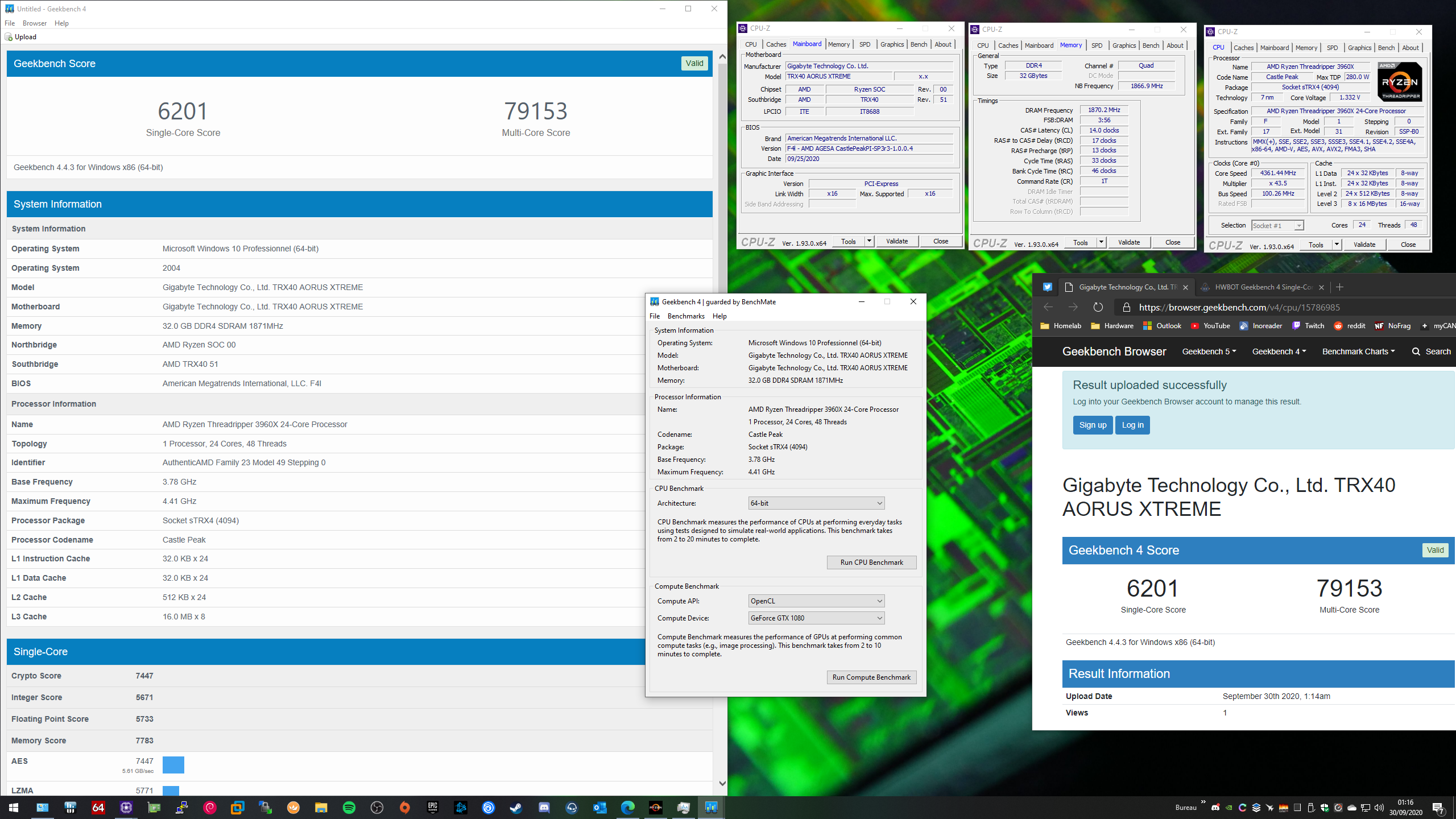This screenshot has height=819, width=1456.
Task: Click Sign up on the Geekbench Browser
Action: point(1093,425)
